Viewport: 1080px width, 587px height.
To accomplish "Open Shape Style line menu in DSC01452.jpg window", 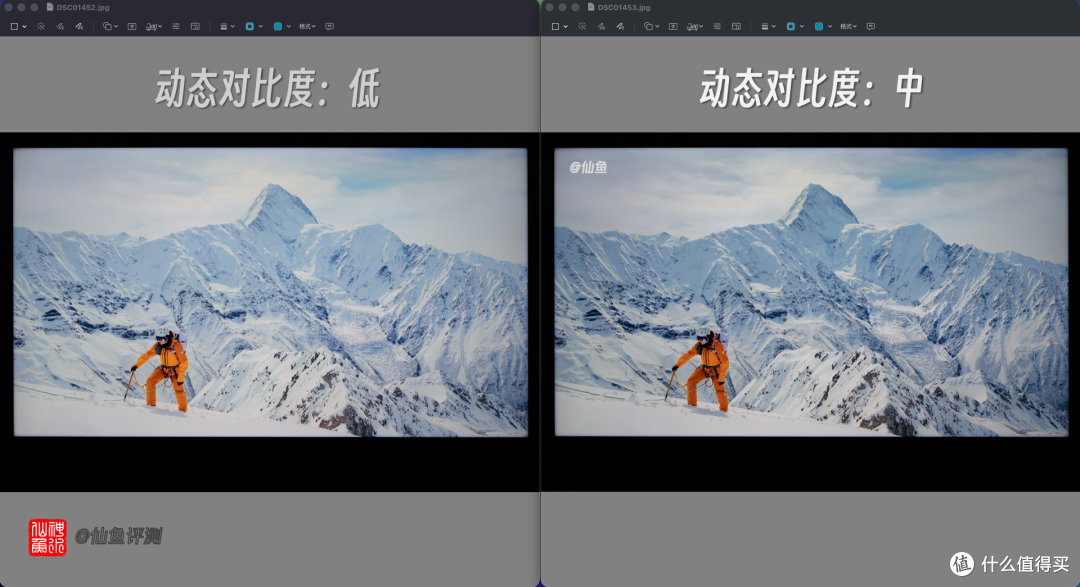I will pyautogui.click(x=227, y=26).
